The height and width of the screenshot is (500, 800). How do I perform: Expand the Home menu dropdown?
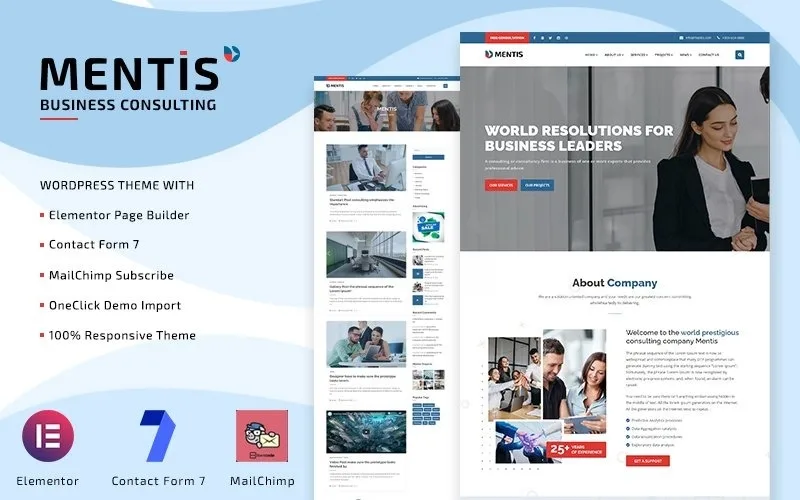pos(591,55)
